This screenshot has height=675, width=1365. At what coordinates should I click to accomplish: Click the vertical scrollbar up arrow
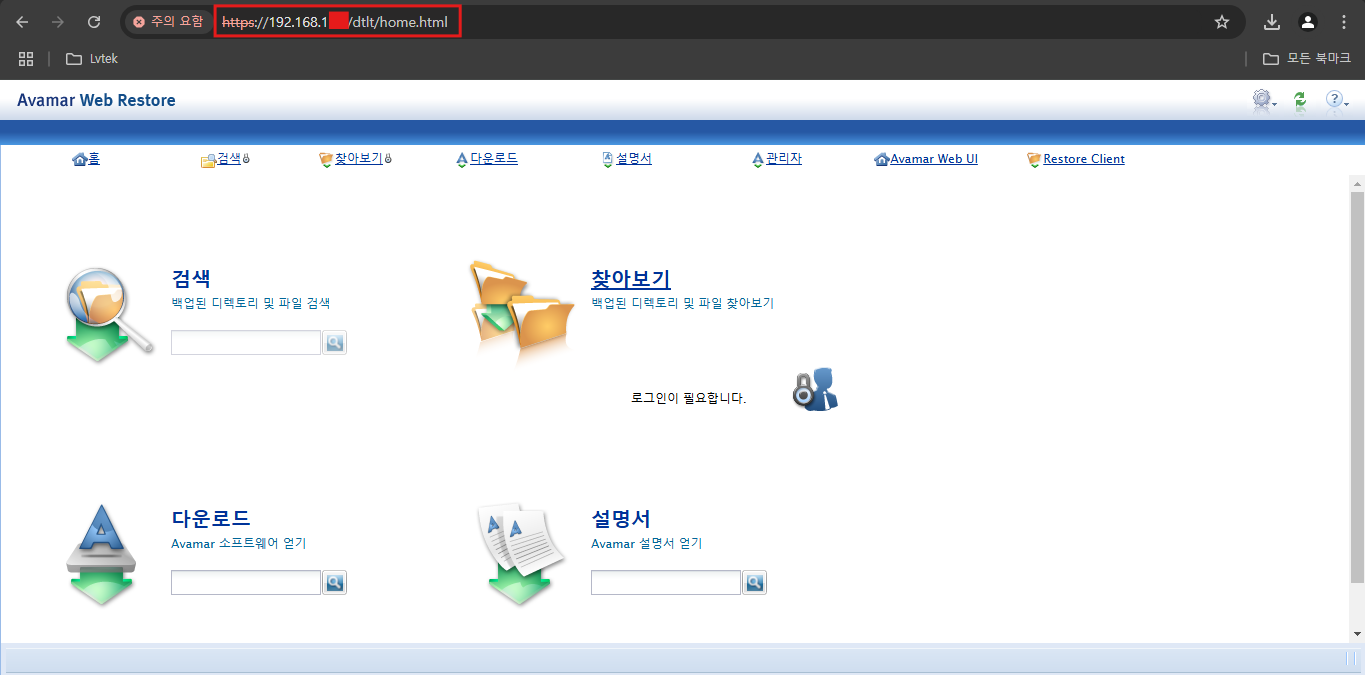click(x=1357, y=184)
